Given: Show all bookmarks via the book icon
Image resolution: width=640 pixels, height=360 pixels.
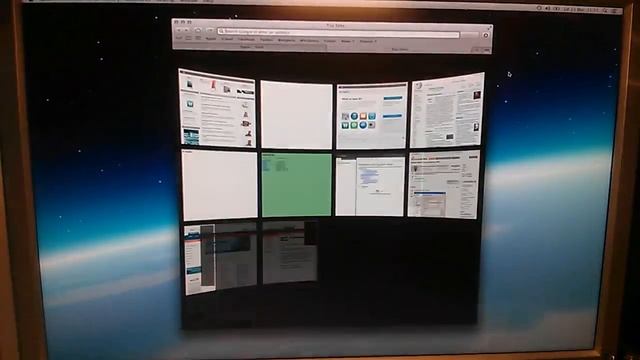Looking at the screenshot, I should point(188,38).
